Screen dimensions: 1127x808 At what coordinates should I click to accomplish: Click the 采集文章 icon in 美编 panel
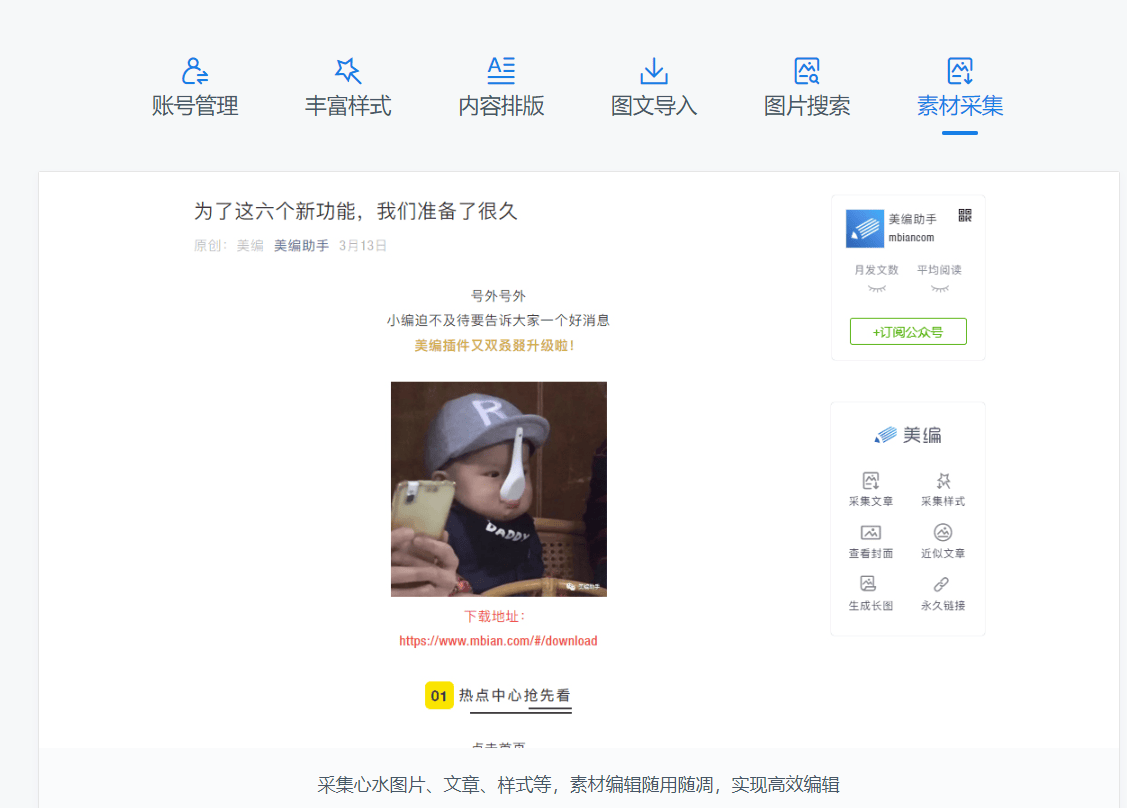[x=870, y=481]
